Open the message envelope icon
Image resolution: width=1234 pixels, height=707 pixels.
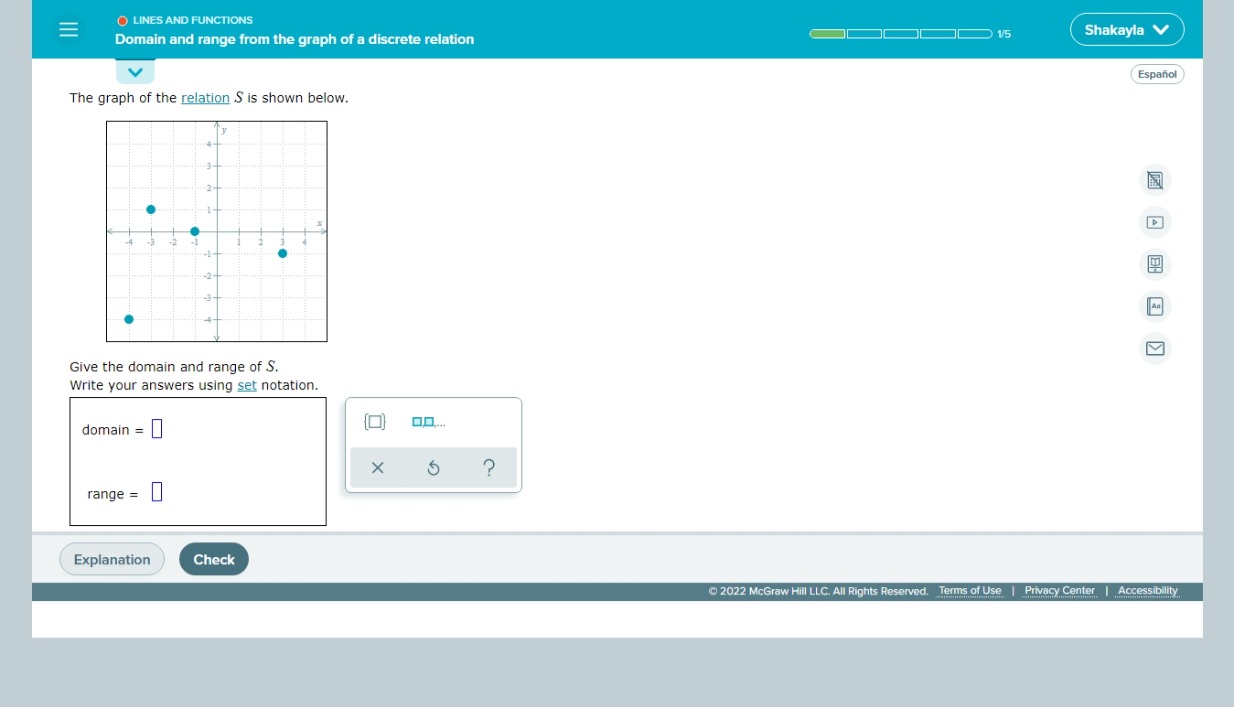click(1156, 348)
